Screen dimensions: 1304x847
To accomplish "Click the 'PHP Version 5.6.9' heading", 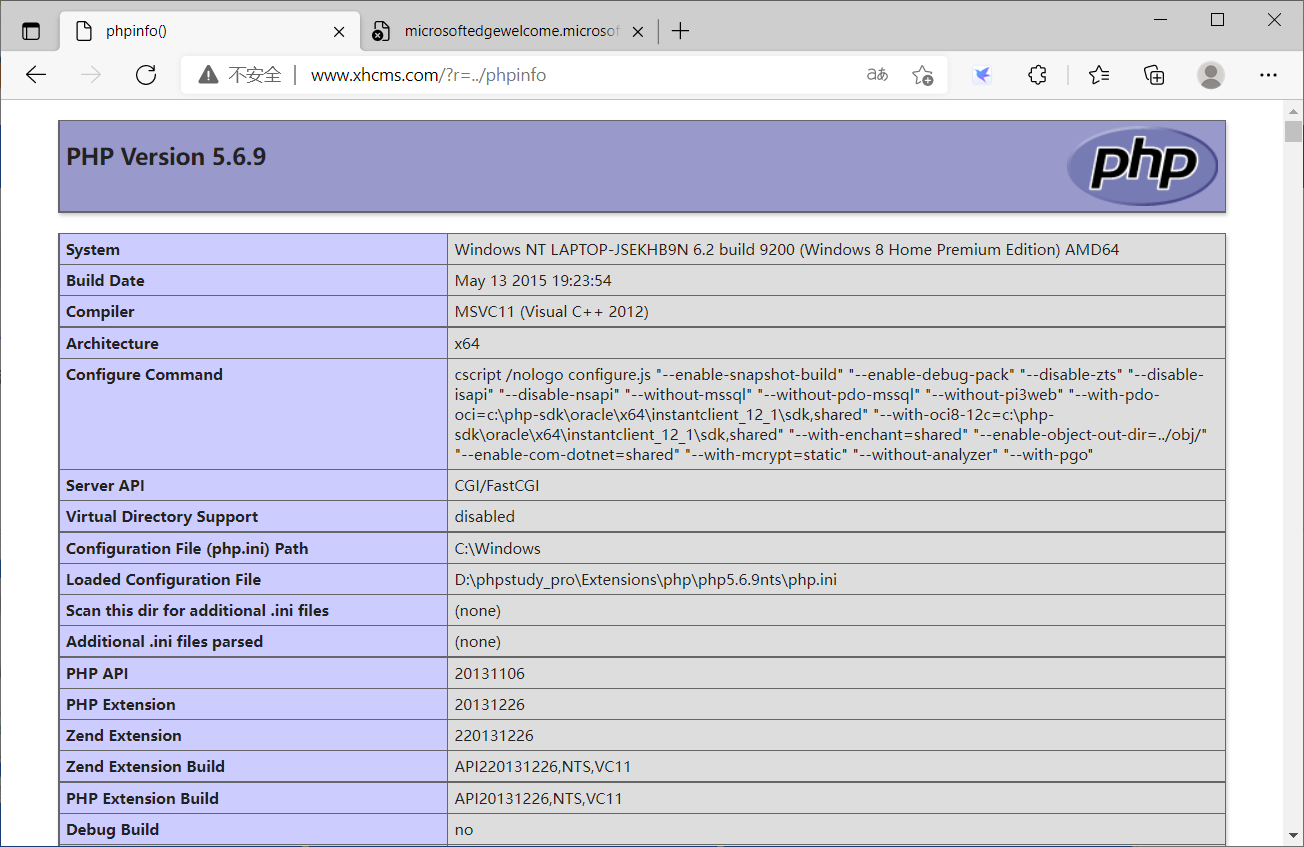I will tap(166, 157).
